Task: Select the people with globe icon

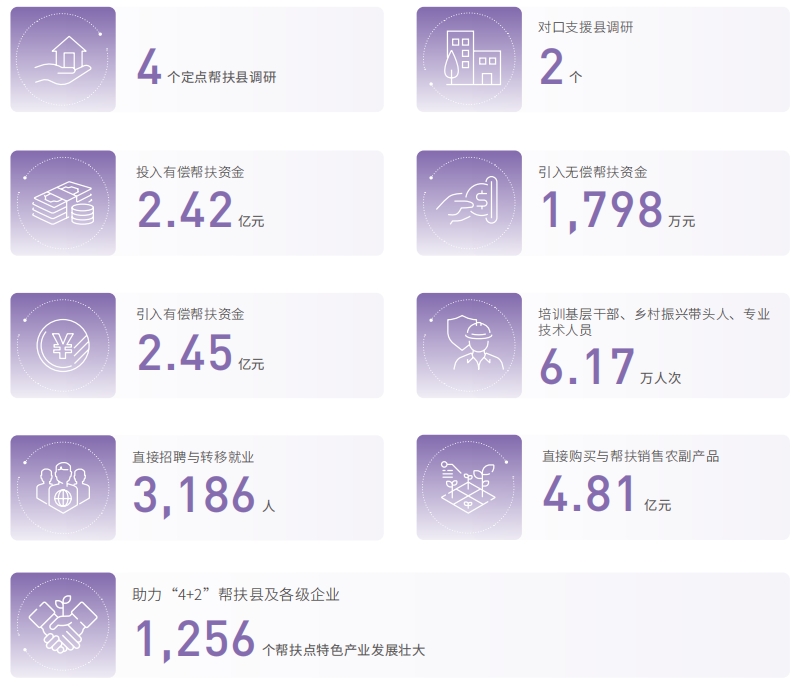Action: click(63, 487)
